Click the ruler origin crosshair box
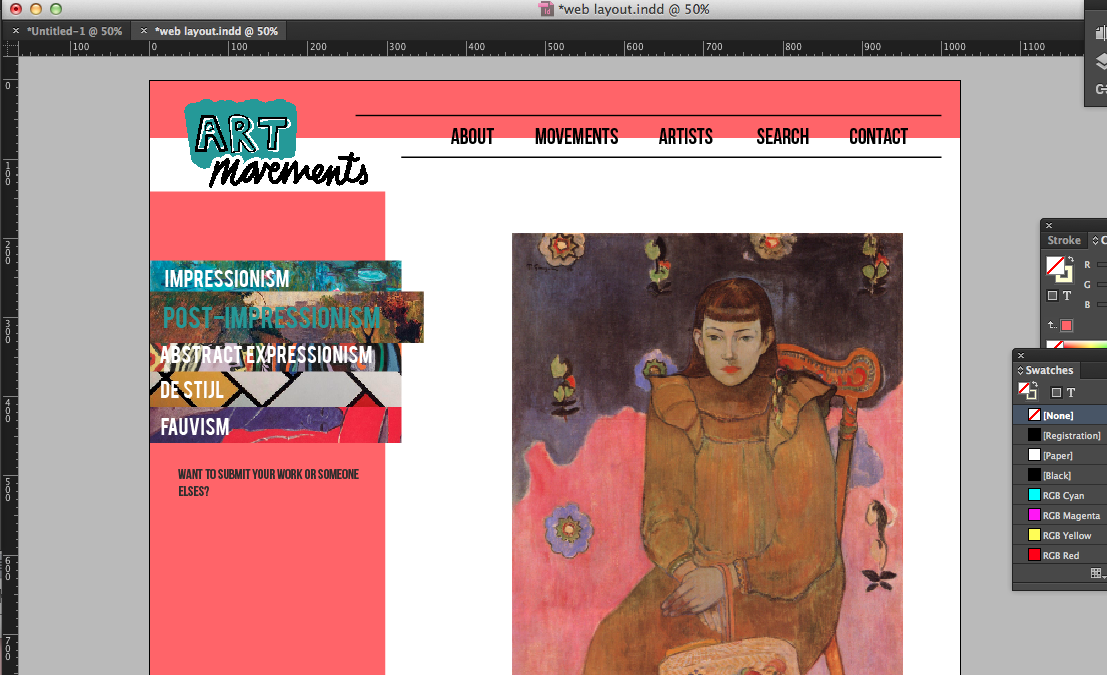Screen dimensions: 1107x675 click(10, 48)
